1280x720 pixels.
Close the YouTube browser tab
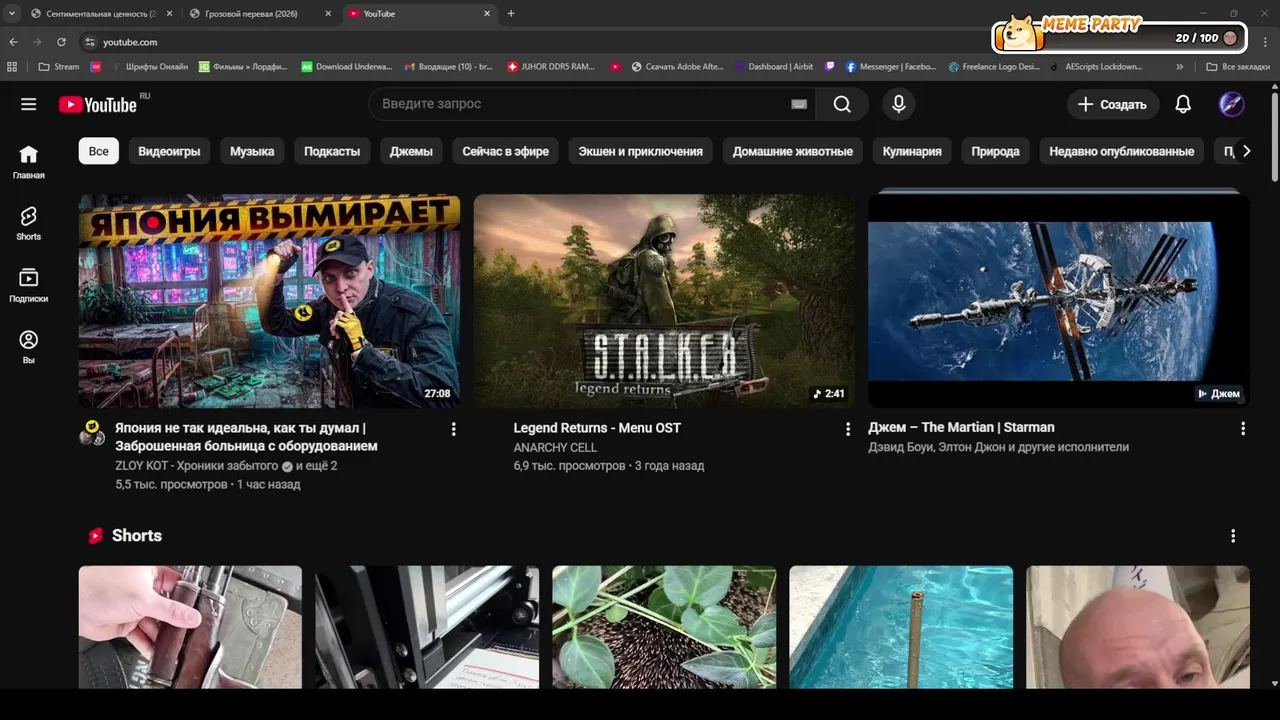487,14
